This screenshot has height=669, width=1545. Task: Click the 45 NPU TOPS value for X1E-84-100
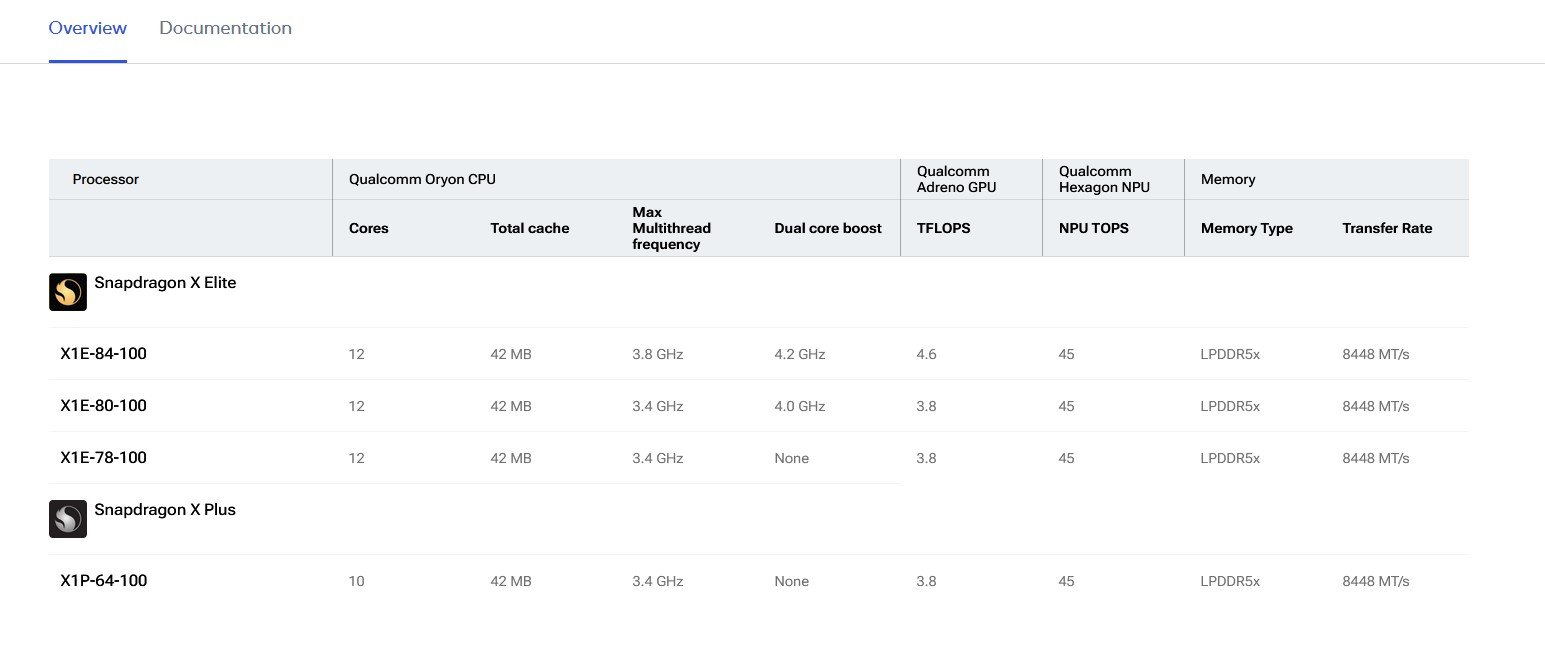(1067, 354)
